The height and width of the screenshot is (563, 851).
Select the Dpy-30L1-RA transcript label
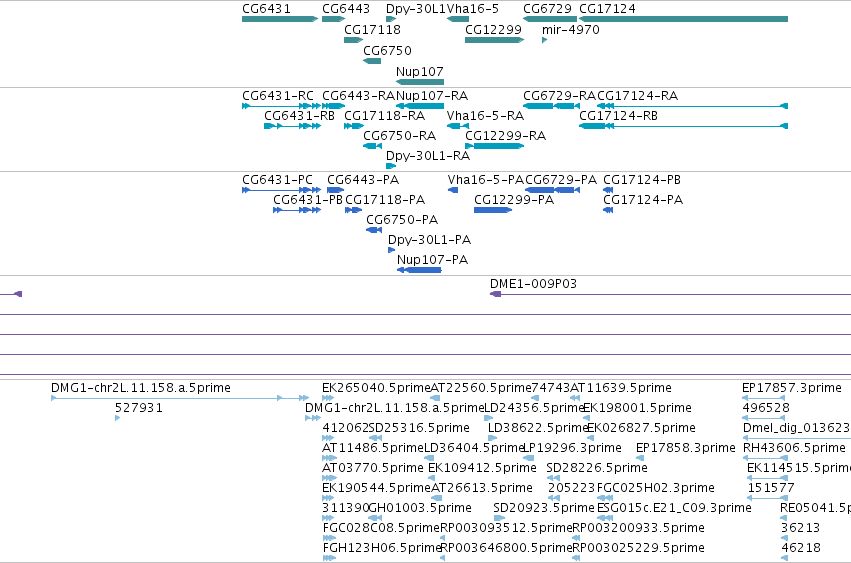428,156
